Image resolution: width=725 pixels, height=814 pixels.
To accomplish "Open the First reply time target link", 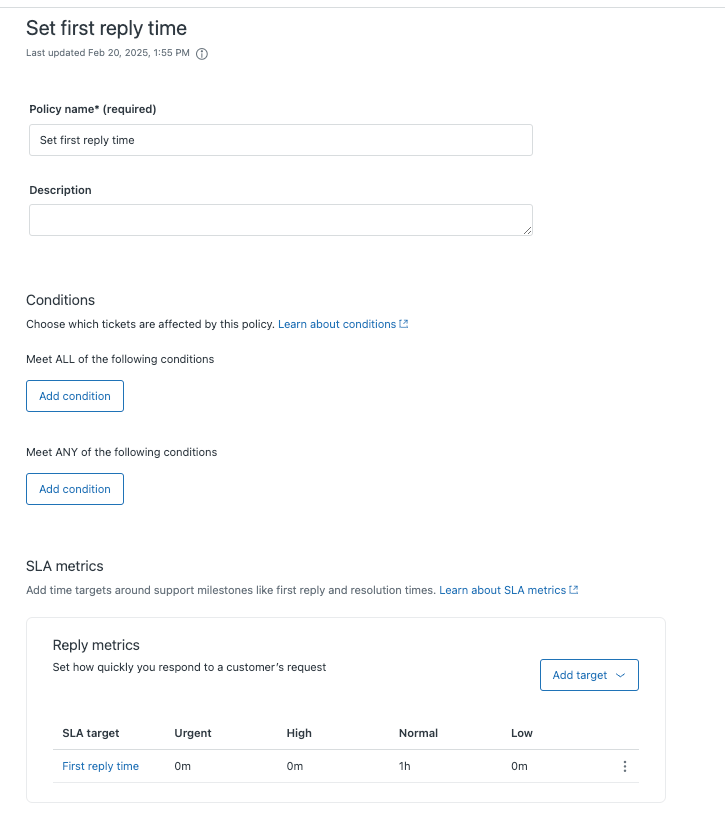I will 100,765.
